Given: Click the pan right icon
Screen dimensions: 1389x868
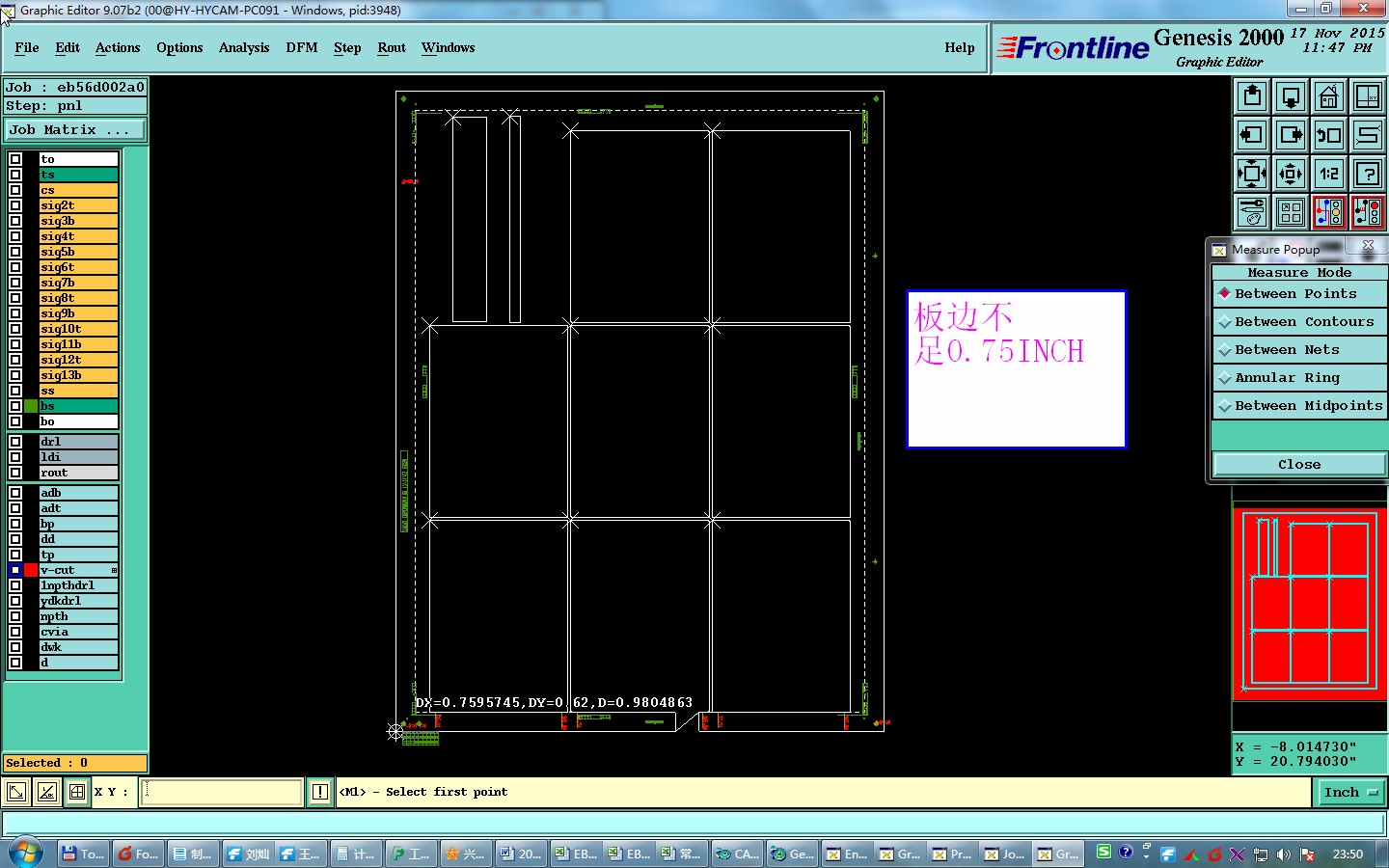Looking at the screenshot, I should [1291, 135].
